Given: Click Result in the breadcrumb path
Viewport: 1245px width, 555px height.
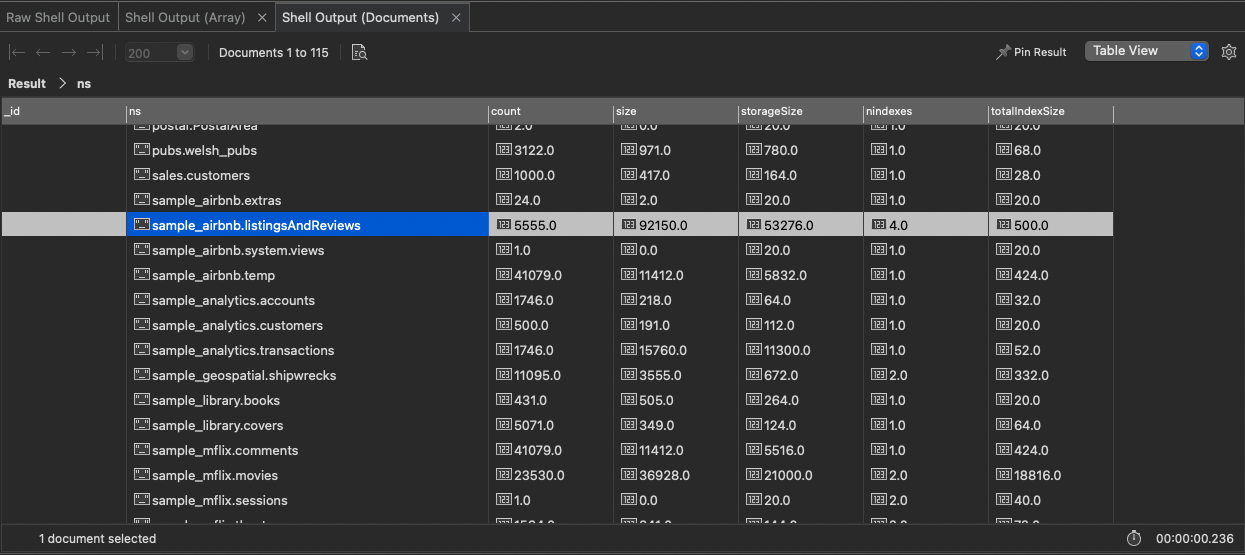Looking at the screenshot, I should point(27,84).
